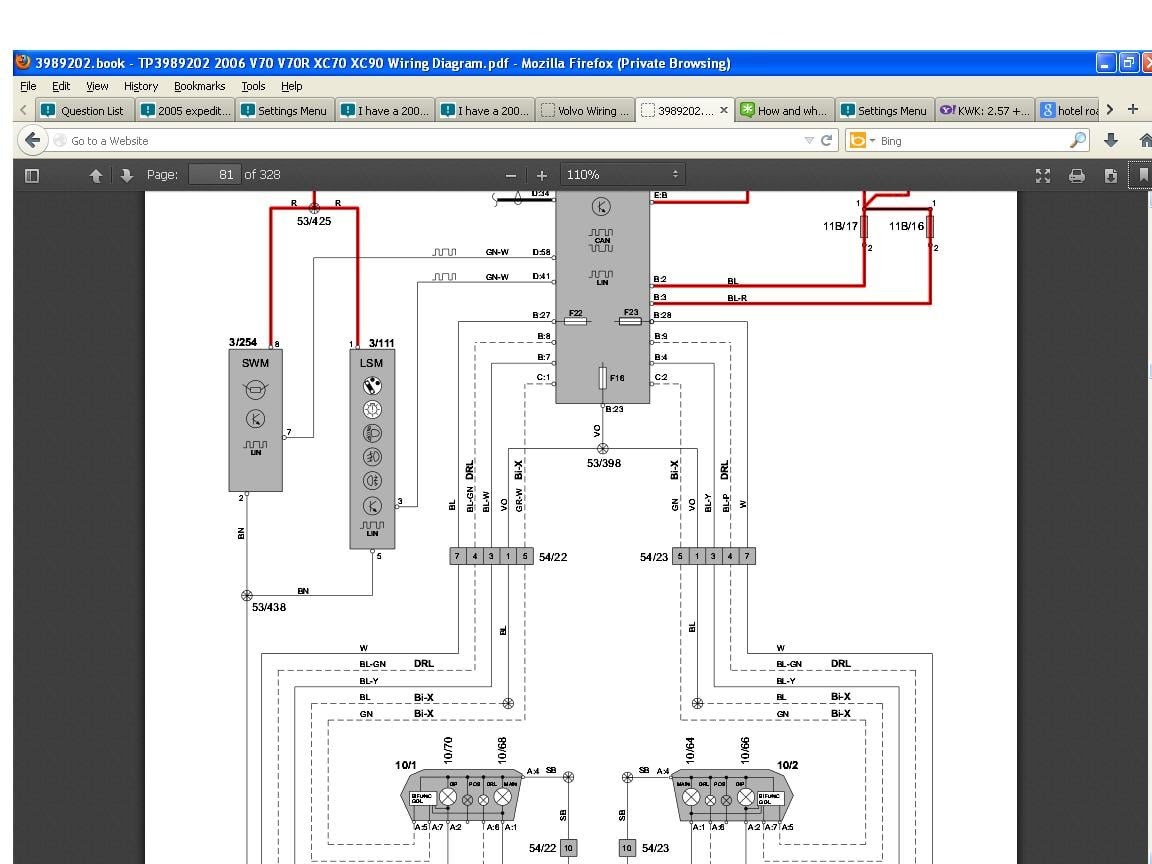Select the F23 fuse label
Screen dimensions: 1152x864
tap(630, 312)
